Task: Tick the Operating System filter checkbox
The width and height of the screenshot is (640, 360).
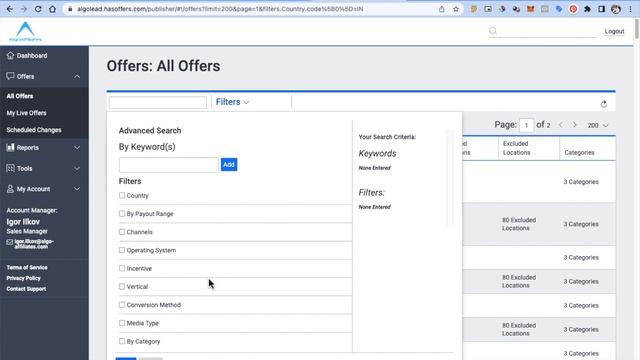Action: click(x=122, y=250)
